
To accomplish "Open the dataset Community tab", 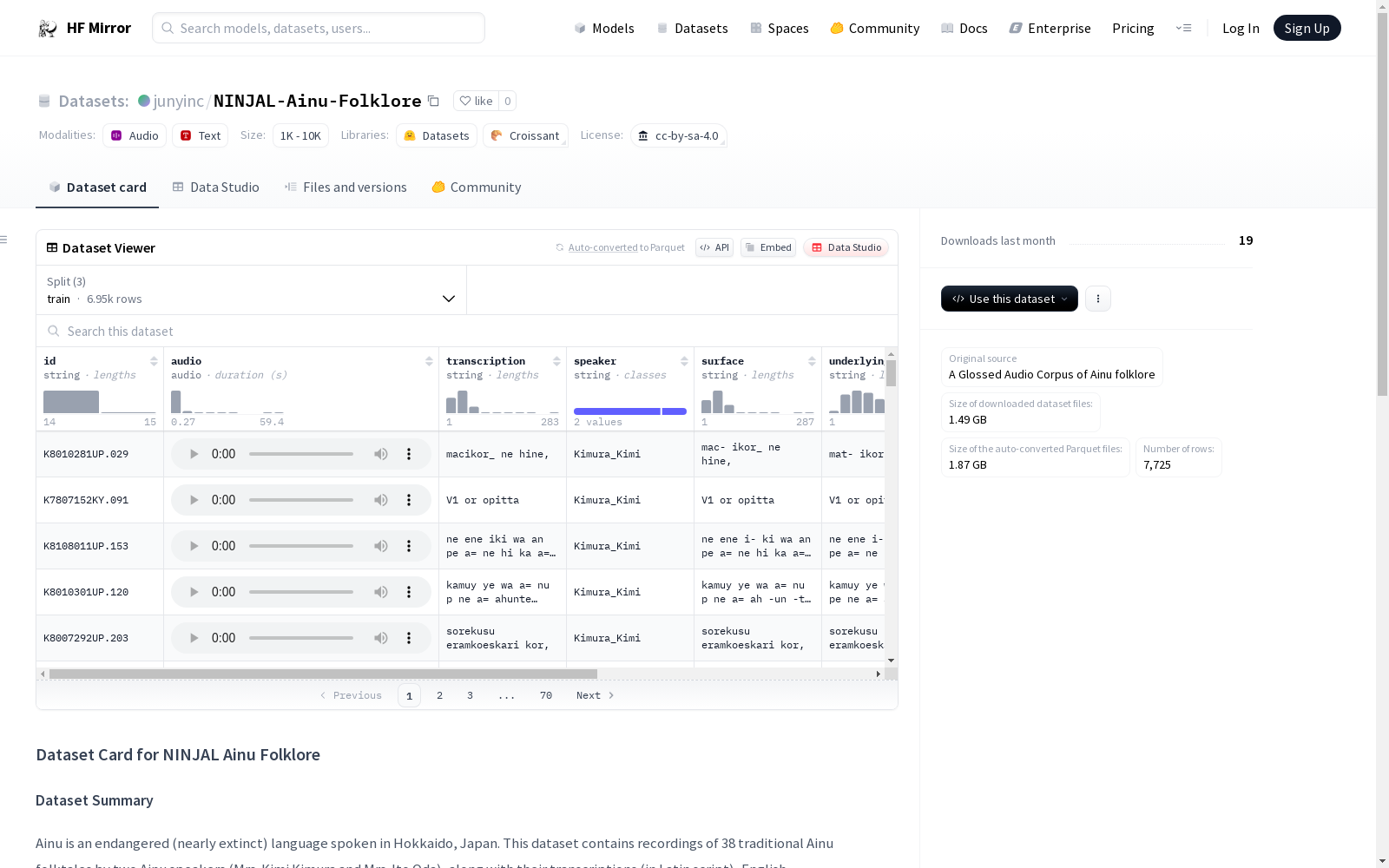I will (477, 187).
